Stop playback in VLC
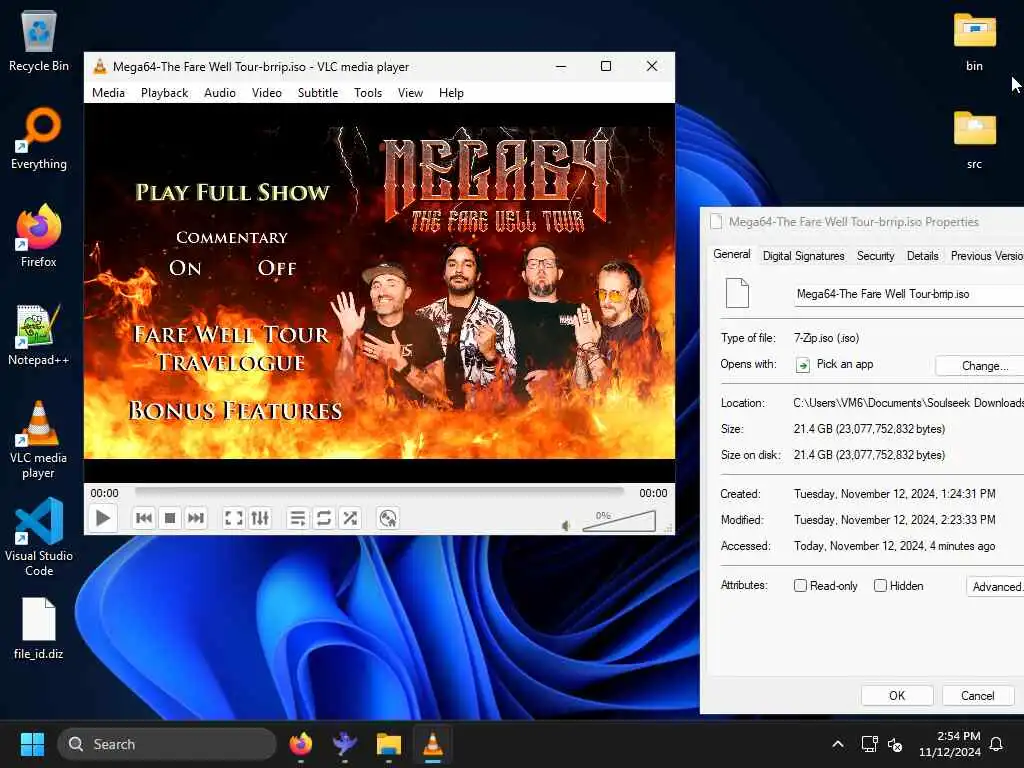Image resolution: width=1024 pixels, height=768 pixels. 170,519
